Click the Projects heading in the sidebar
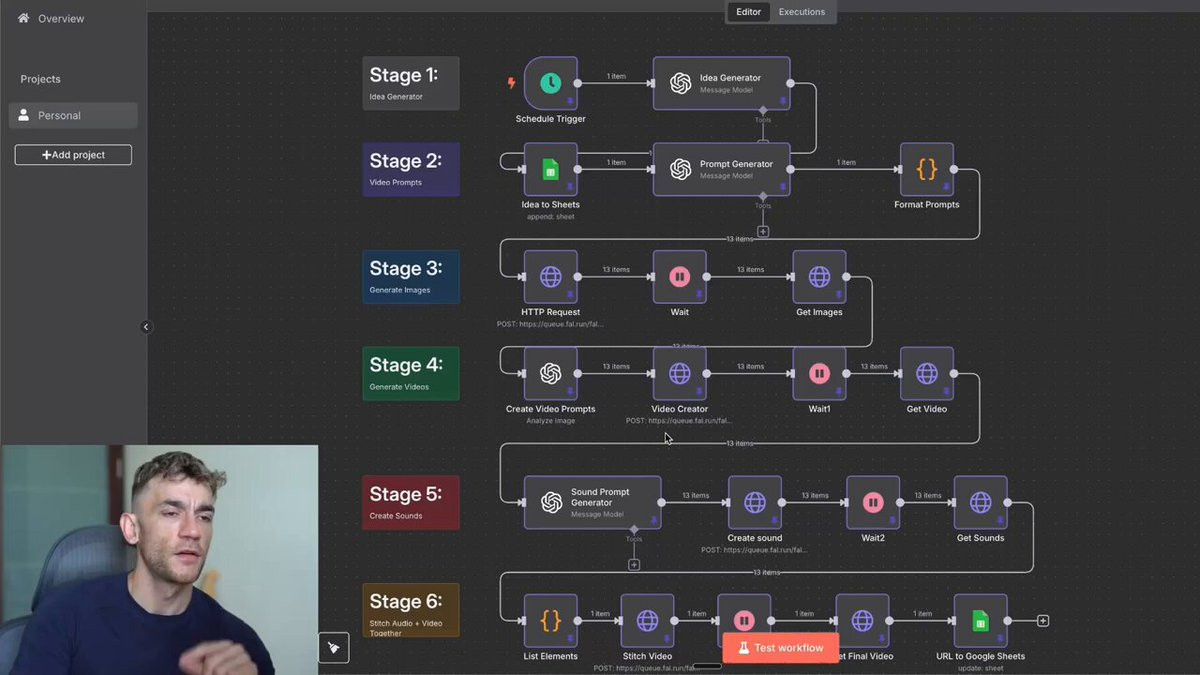 coord(40,79)
